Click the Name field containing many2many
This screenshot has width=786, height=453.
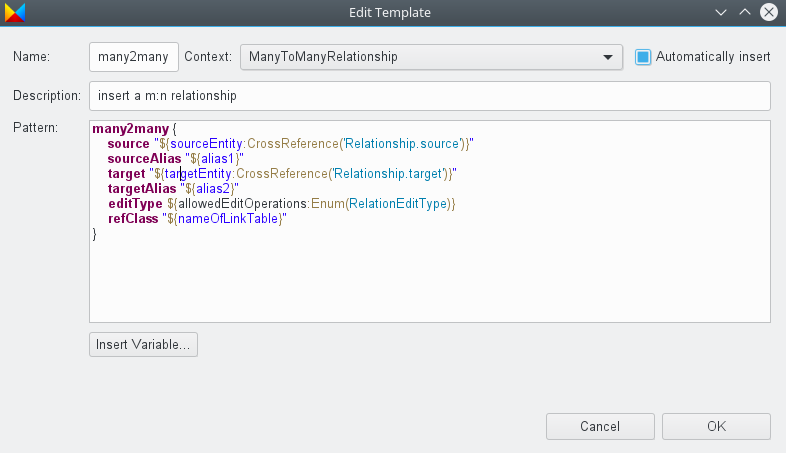tap(134, 57)
